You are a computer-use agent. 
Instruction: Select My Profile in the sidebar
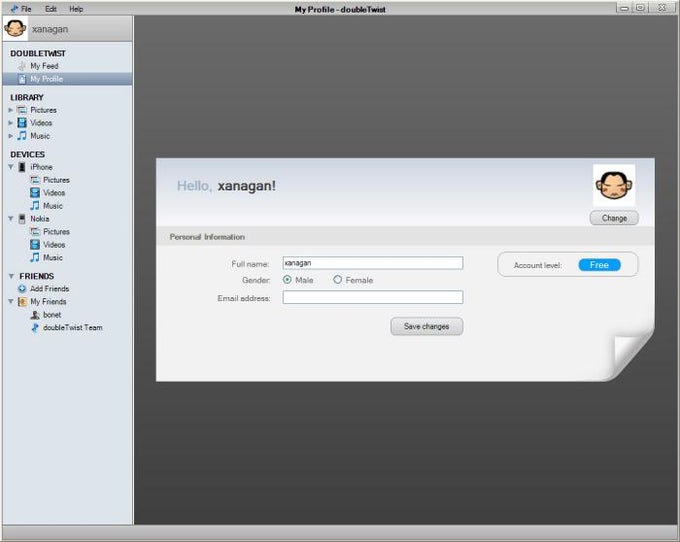67,79
